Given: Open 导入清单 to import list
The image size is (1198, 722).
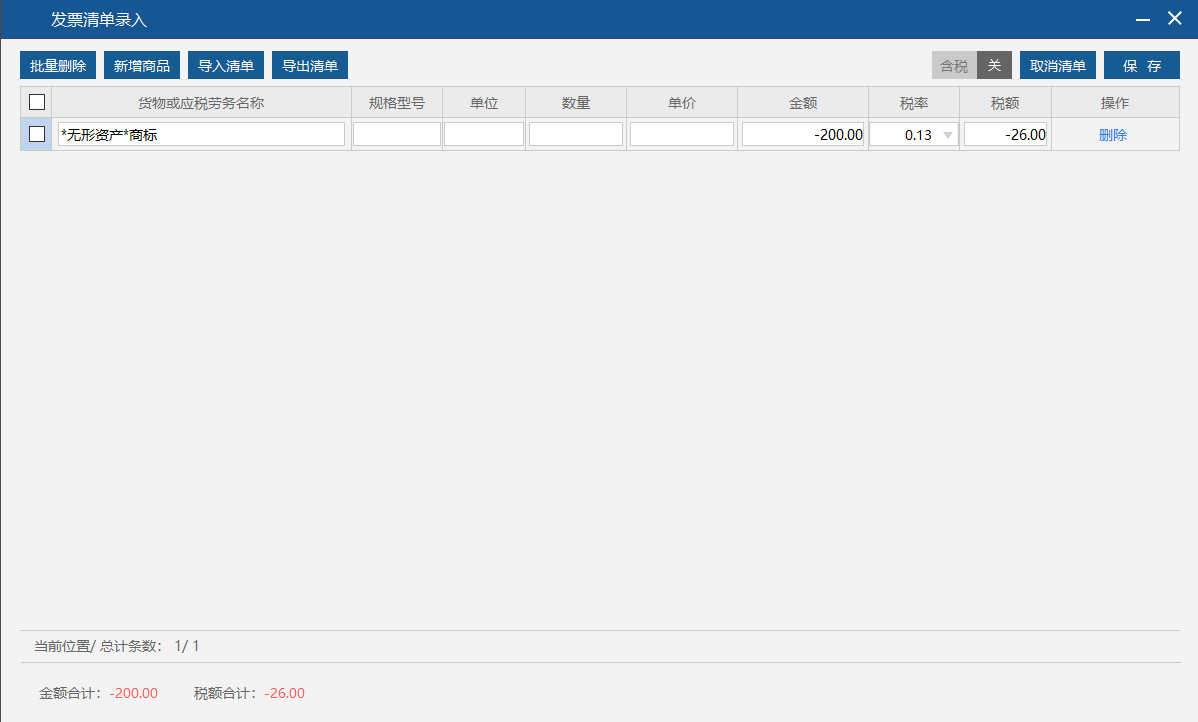Looking at the screenshot, I should pos(226,66).
